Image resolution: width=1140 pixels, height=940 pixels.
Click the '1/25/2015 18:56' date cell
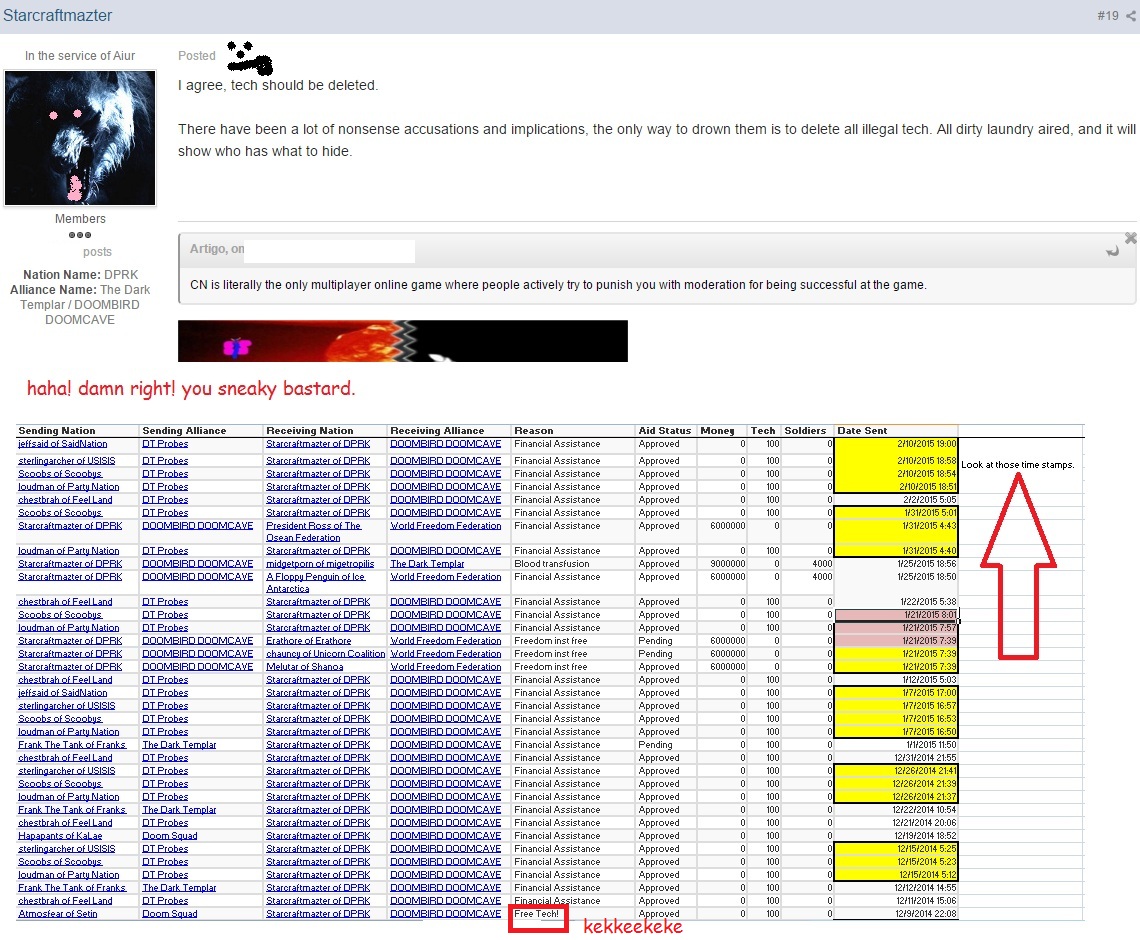896,563
